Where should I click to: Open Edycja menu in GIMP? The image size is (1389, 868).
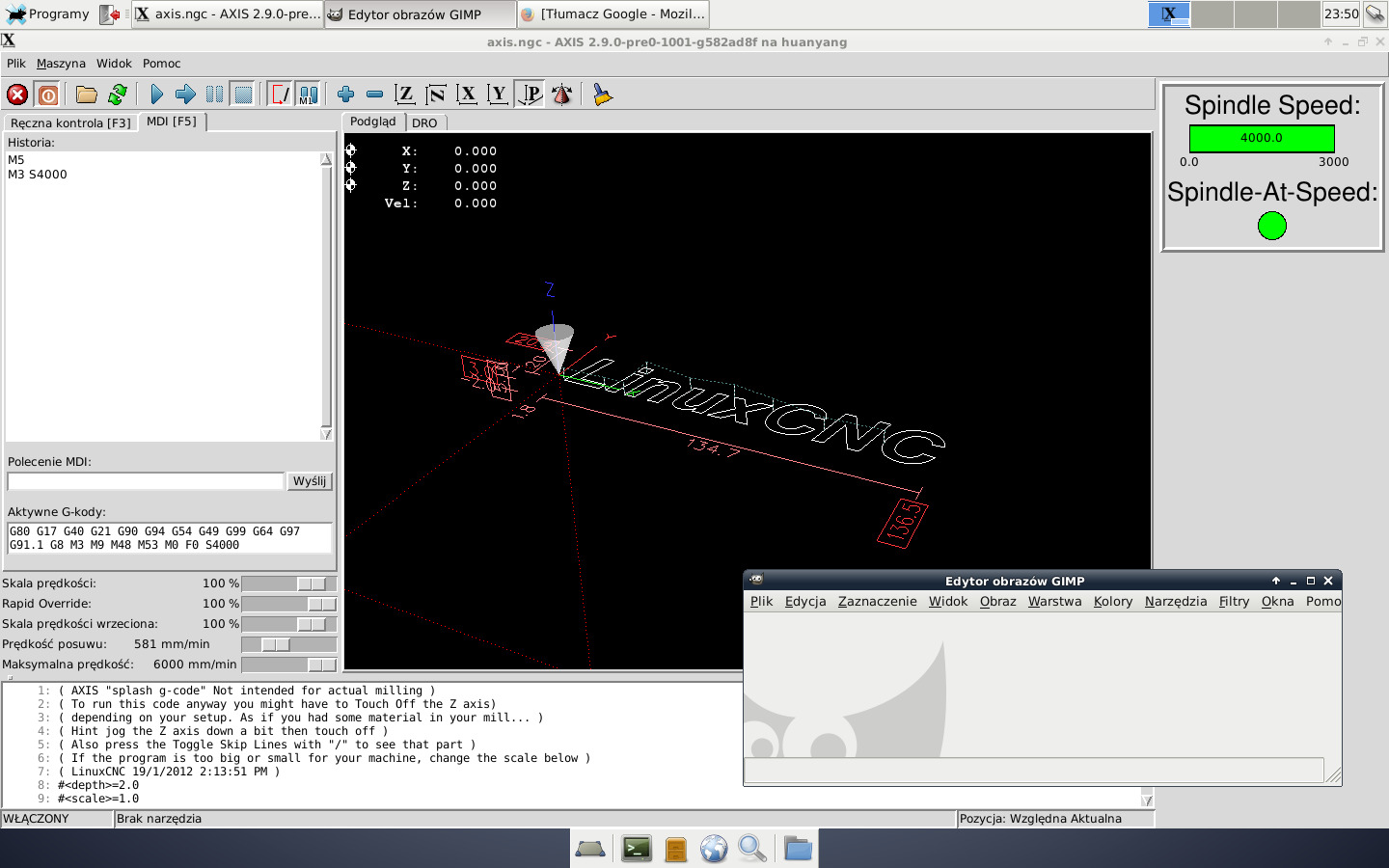[x=805, y=601]
